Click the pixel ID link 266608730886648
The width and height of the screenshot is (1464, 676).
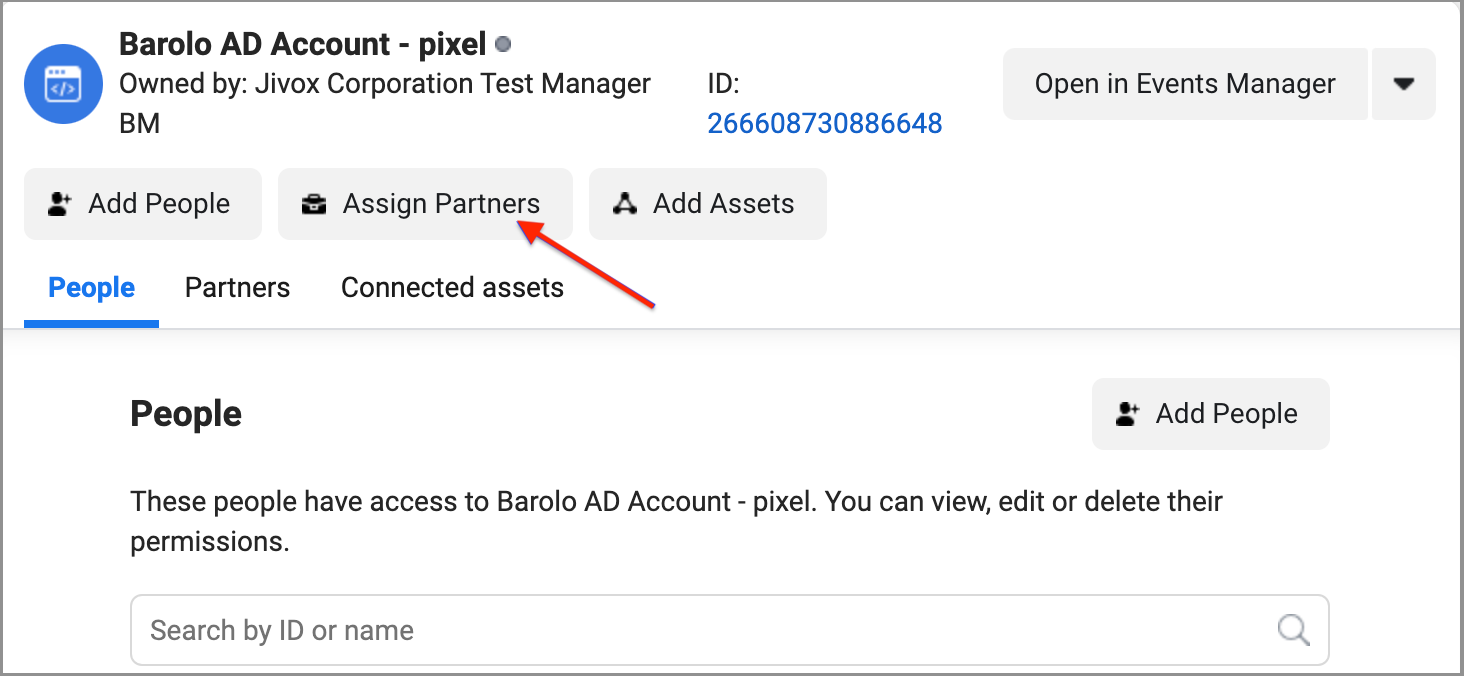pos(825,123)
